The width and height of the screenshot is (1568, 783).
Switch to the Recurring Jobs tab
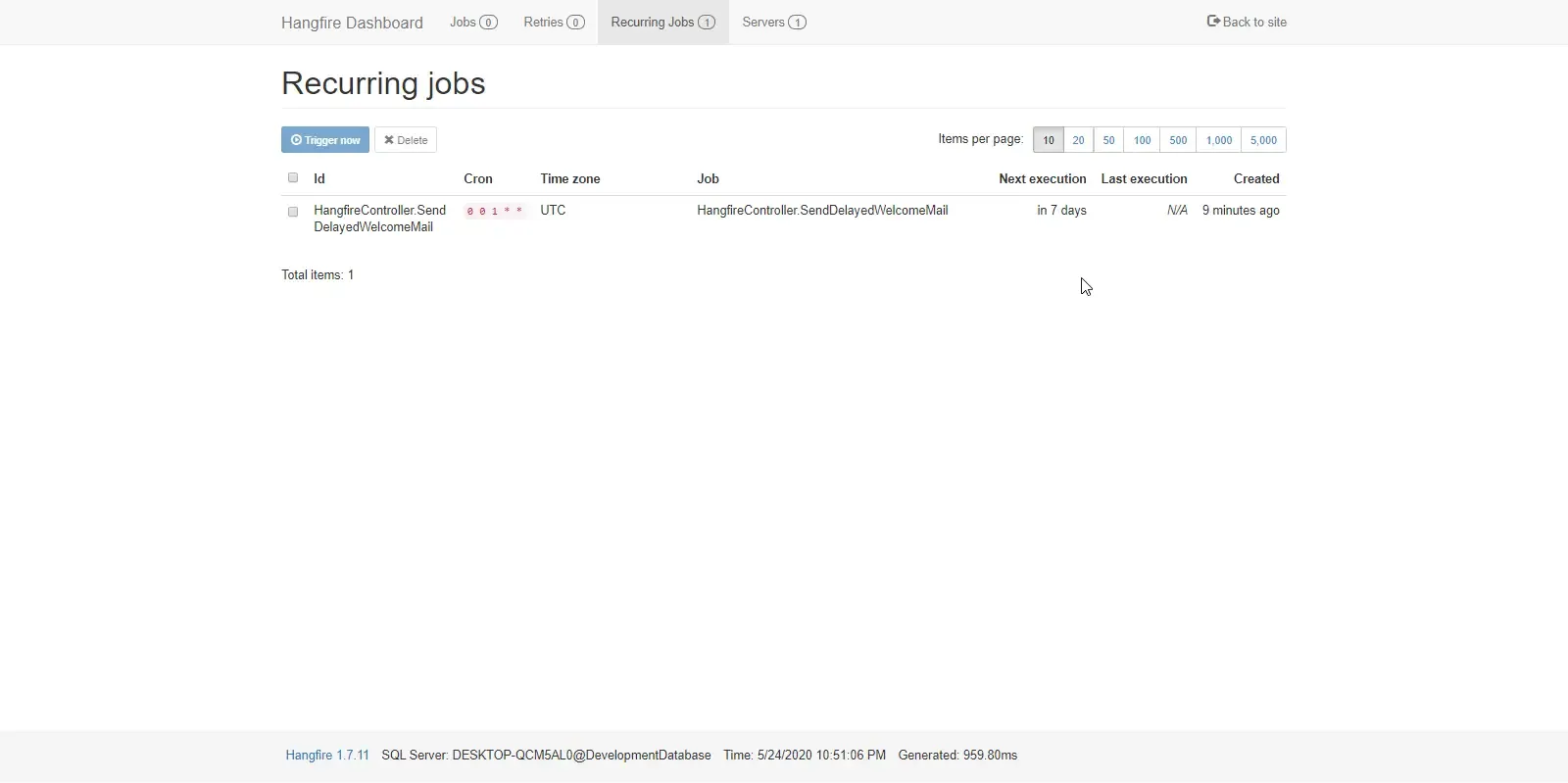(662, 23)
